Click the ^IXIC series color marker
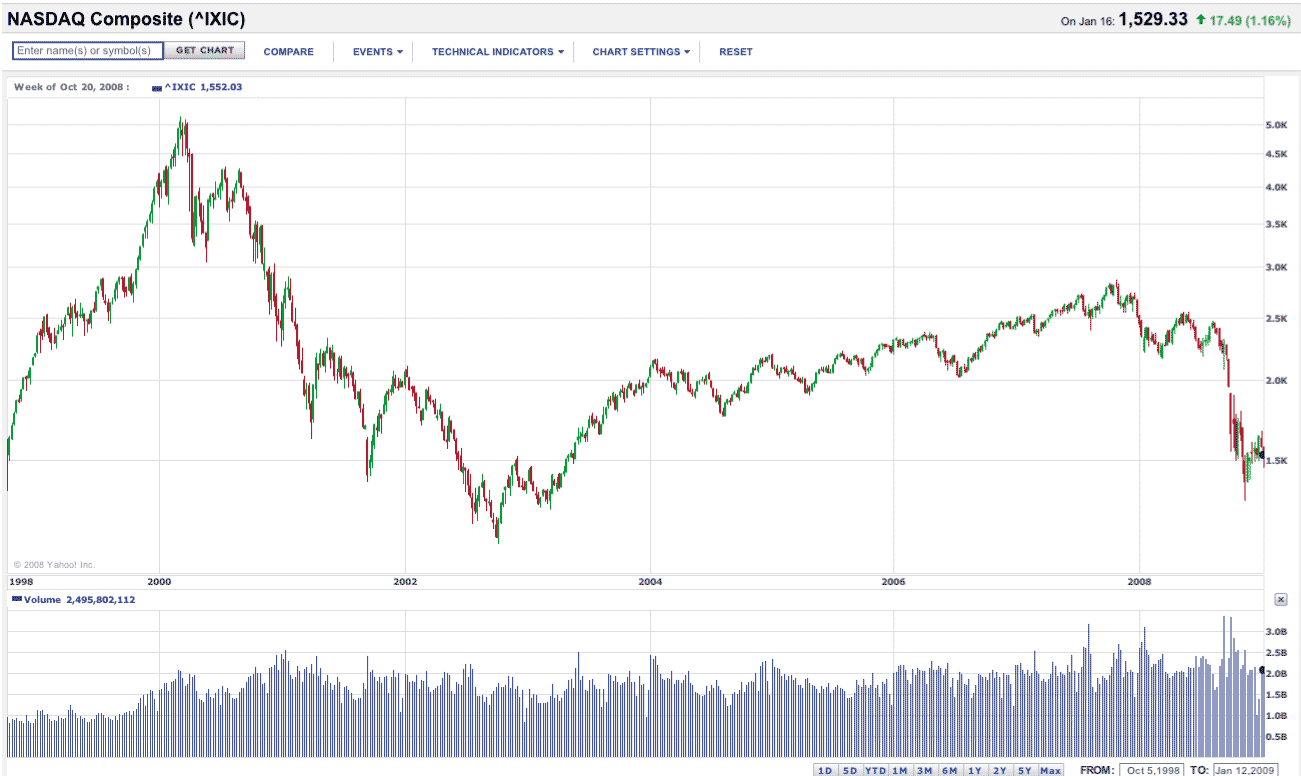Image resolution: width=1301 pixels, height=776 pixels. tap(157, 88)
